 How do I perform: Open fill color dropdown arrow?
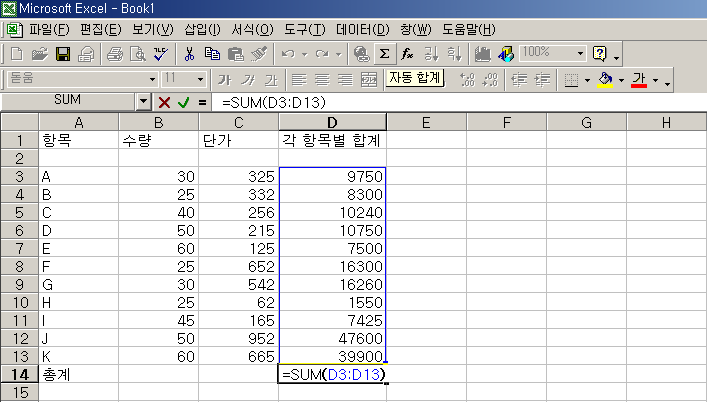(x=621, y=80)
